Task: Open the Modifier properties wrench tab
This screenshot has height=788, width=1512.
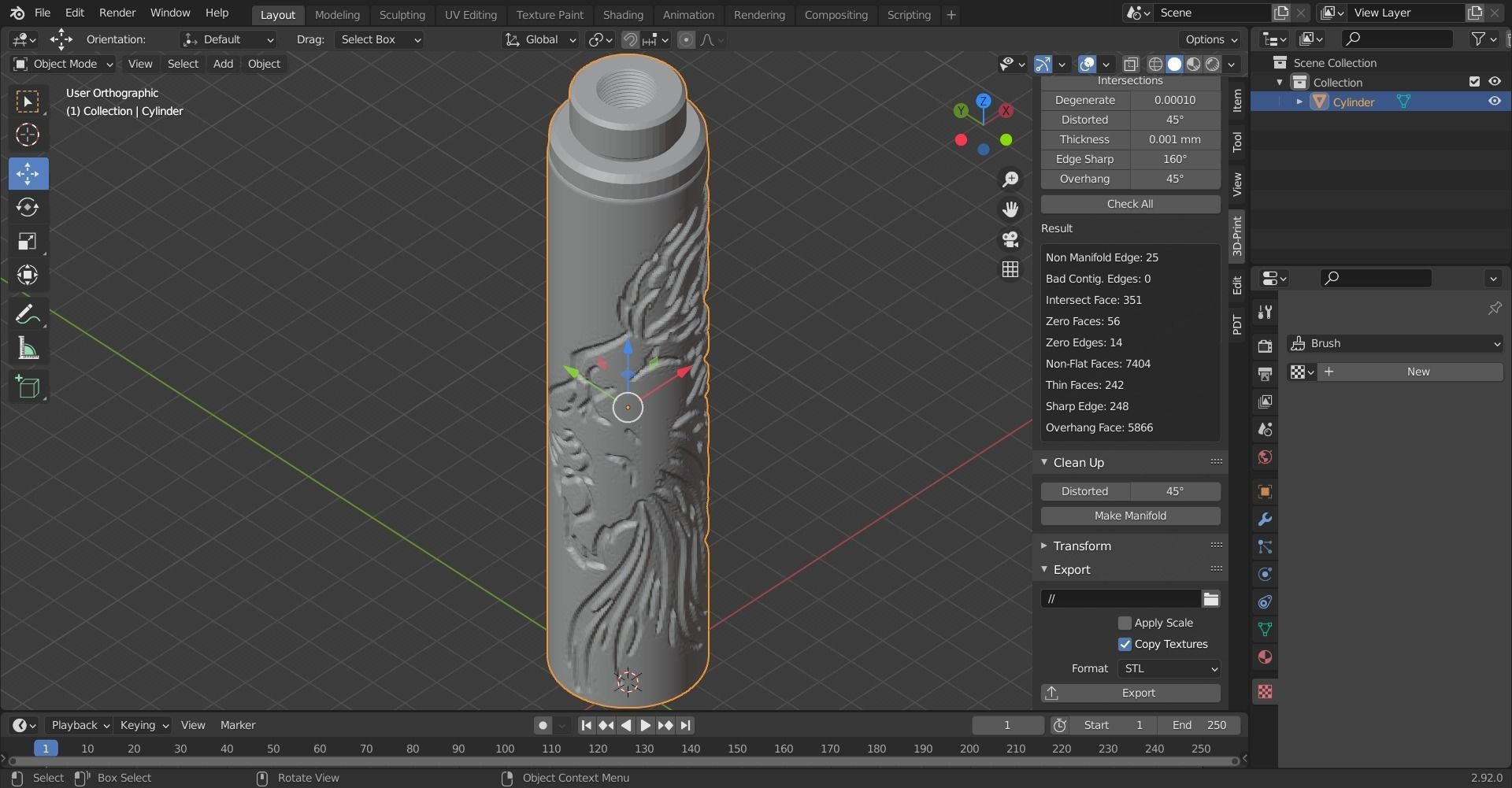Action: [x=1265, y=520]
